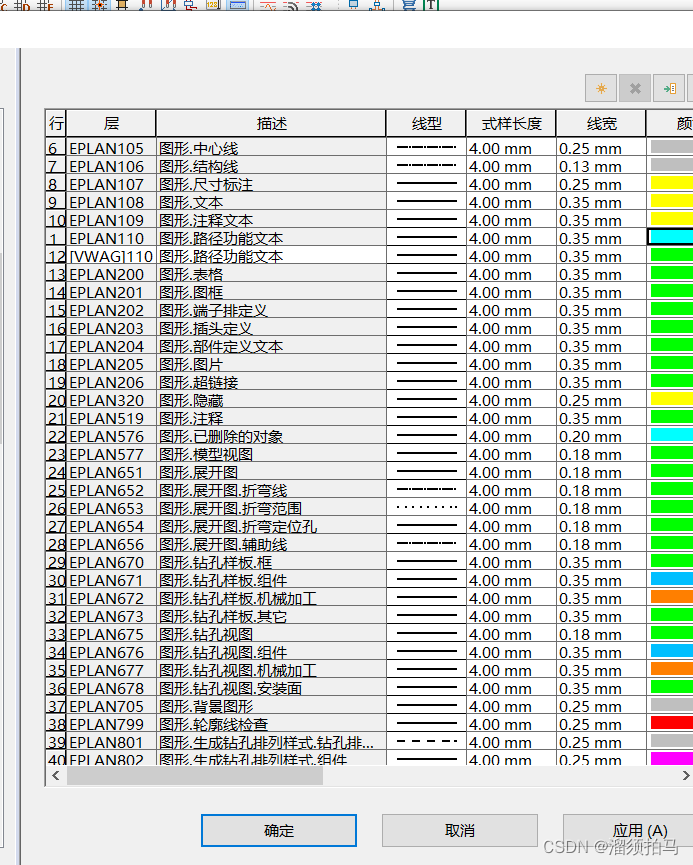Select the cyan color swatch of EPLAN110

click(x=671, y=238)
